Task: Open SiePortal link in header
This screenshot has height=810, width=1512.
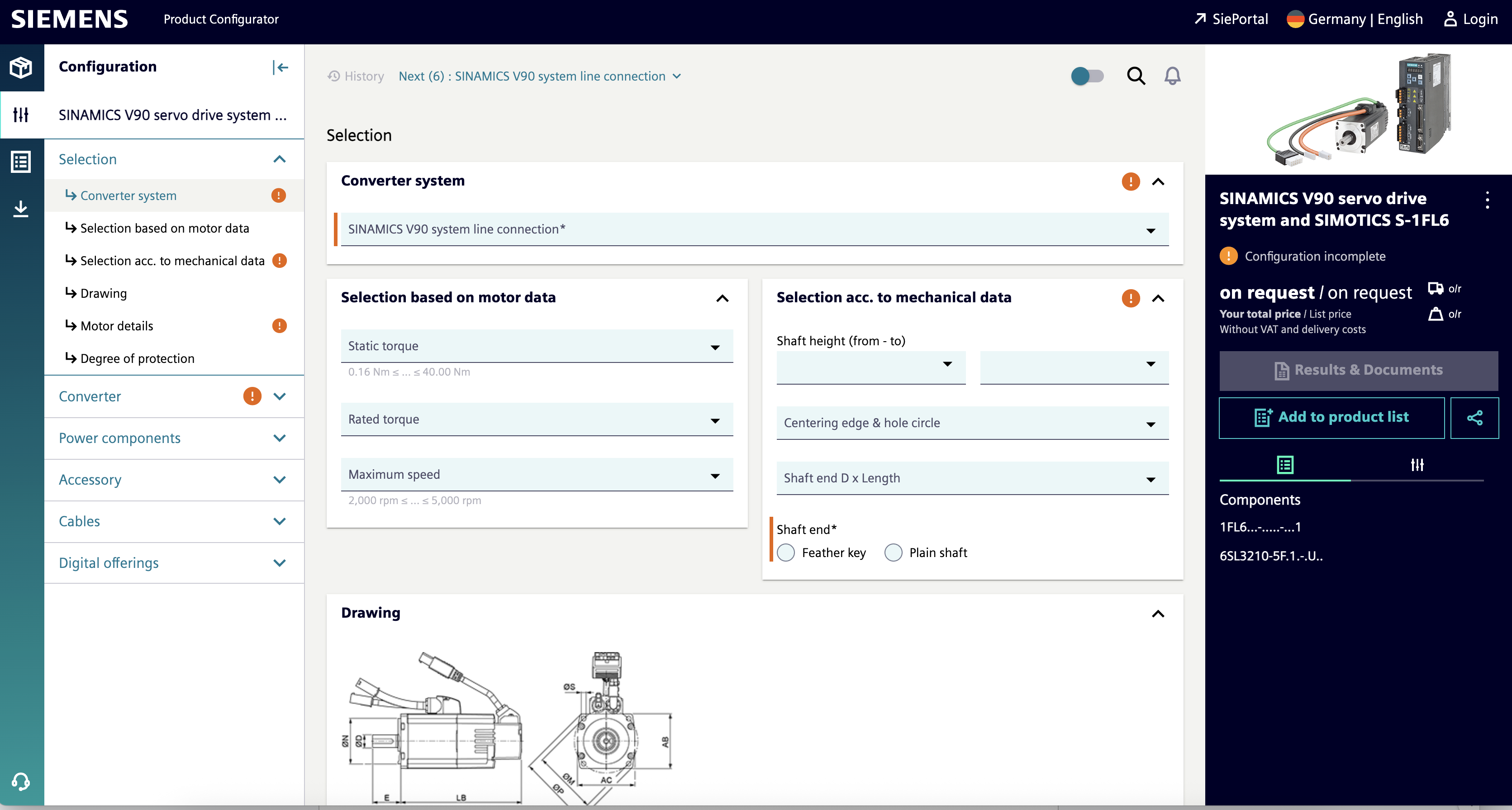Action: [x=1231, y=19]
